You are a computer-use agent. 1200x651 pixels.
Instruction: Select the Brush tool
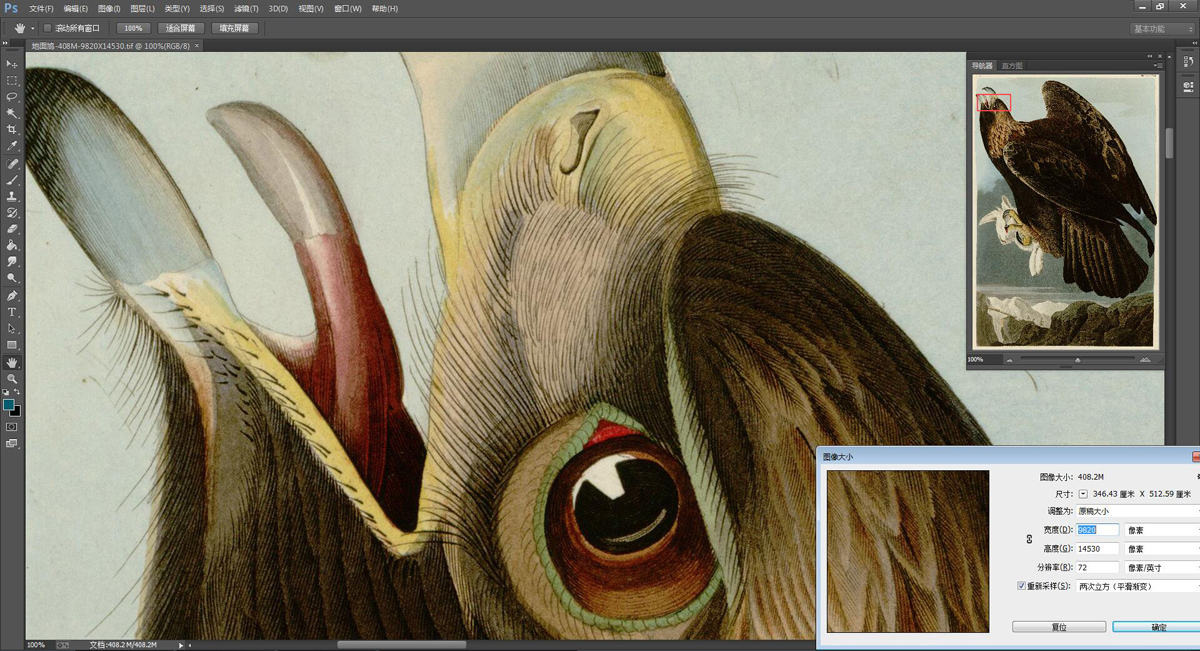tap(12, 180)
